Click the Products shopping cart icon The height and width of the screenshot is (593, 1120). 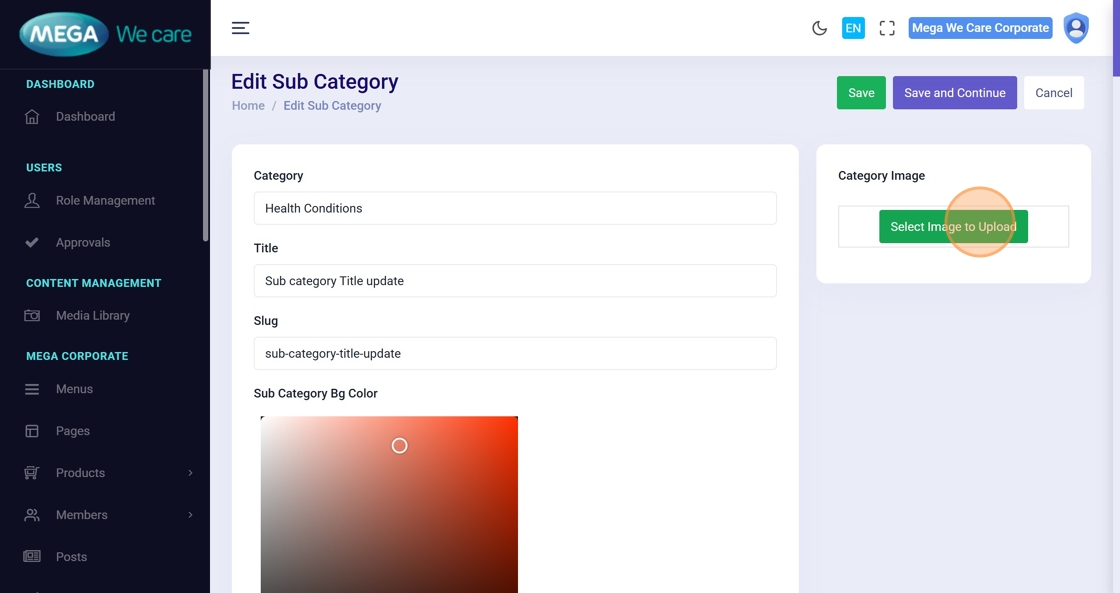click(32, 473)
